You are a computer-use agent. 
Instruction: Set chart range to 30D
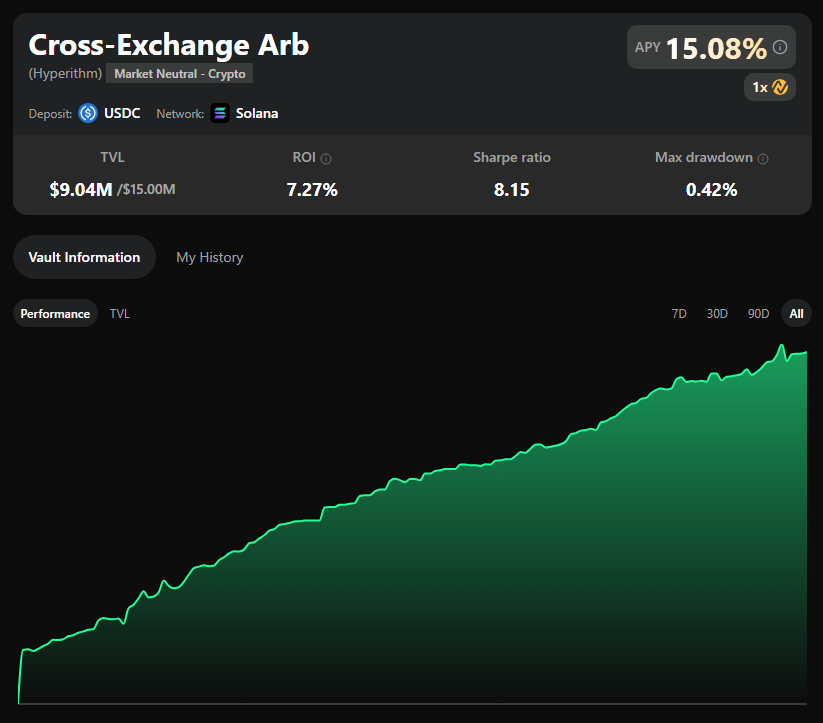pyautogui.click(x=717, y=313)
